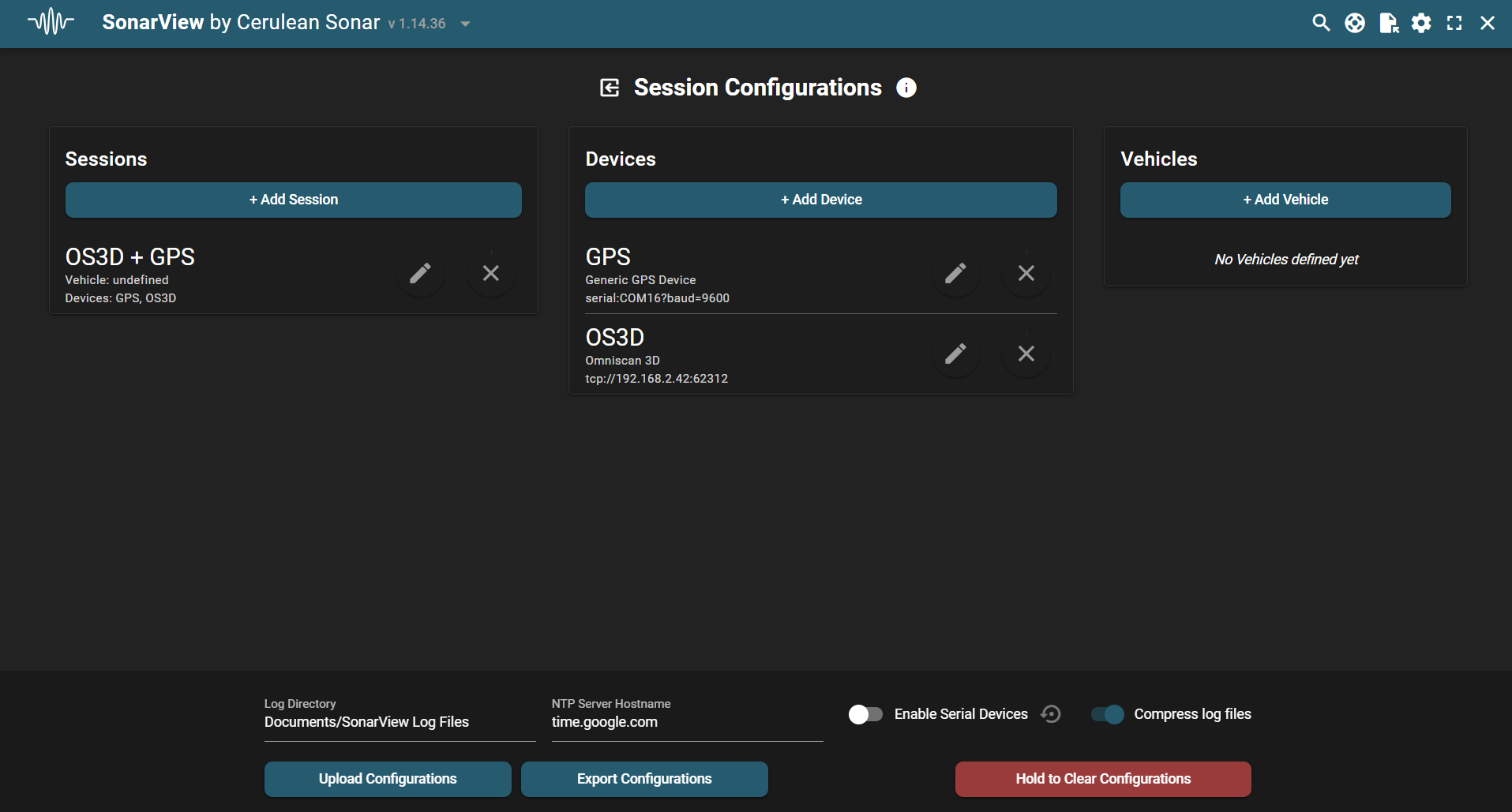The height and width of the screenshot is (812, 1512).
Task: Click the exit icon left of Session Configurations
Action: [x=610, y=88]
